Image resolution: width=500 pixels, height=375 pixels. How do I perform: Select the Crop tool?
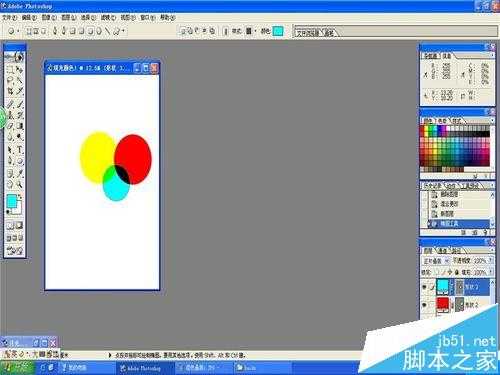point(10,91)
